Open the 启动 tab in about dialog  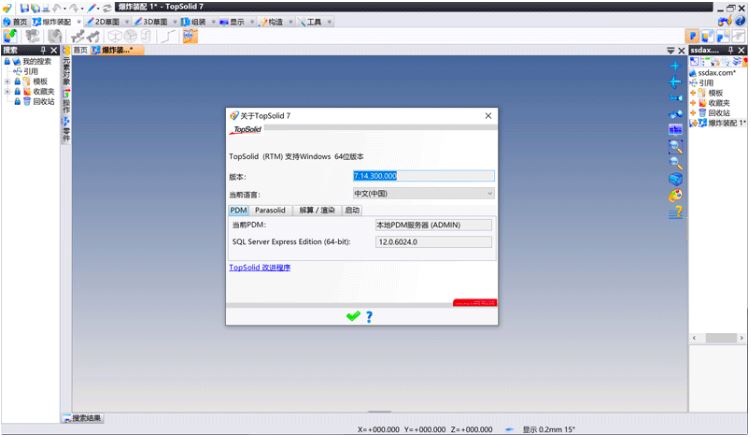pos(352,210)
